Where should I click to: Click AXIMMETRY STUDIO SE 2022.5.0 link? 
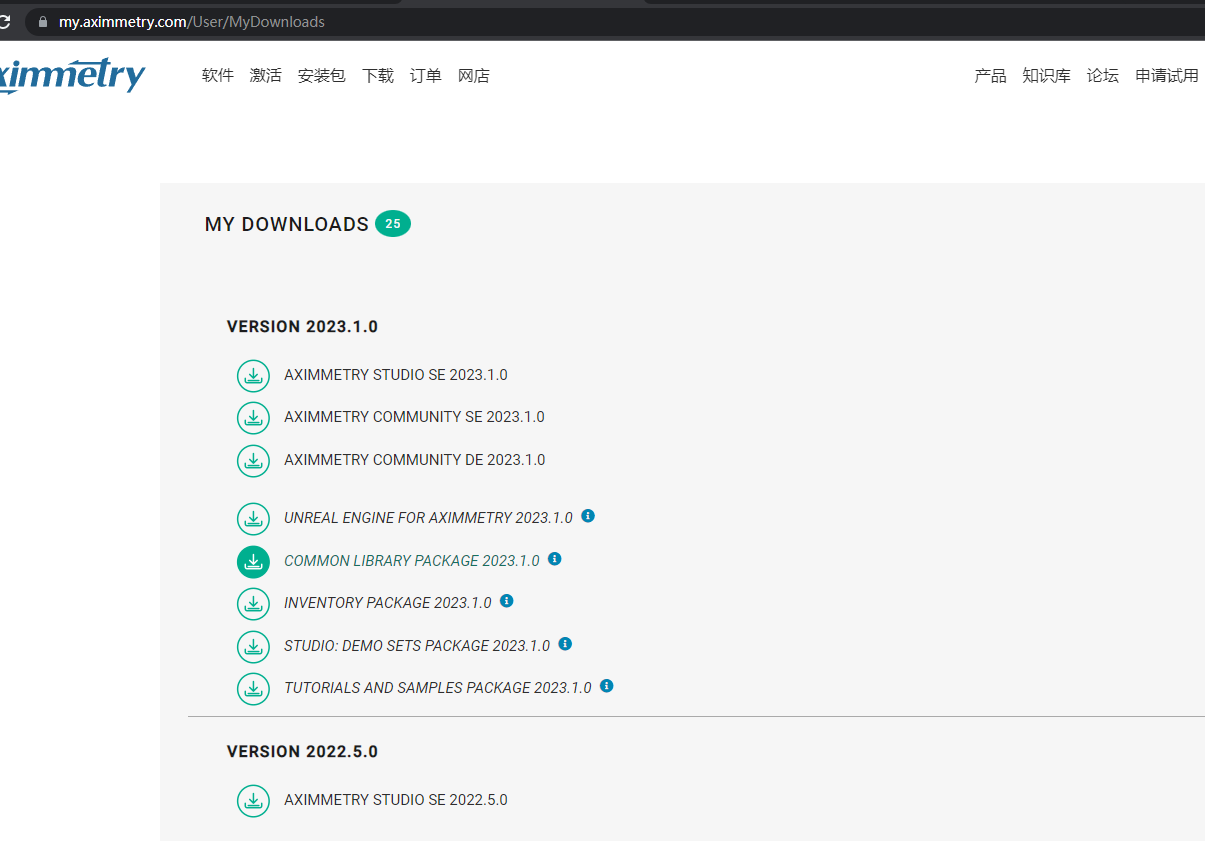(x=395, y=800)
